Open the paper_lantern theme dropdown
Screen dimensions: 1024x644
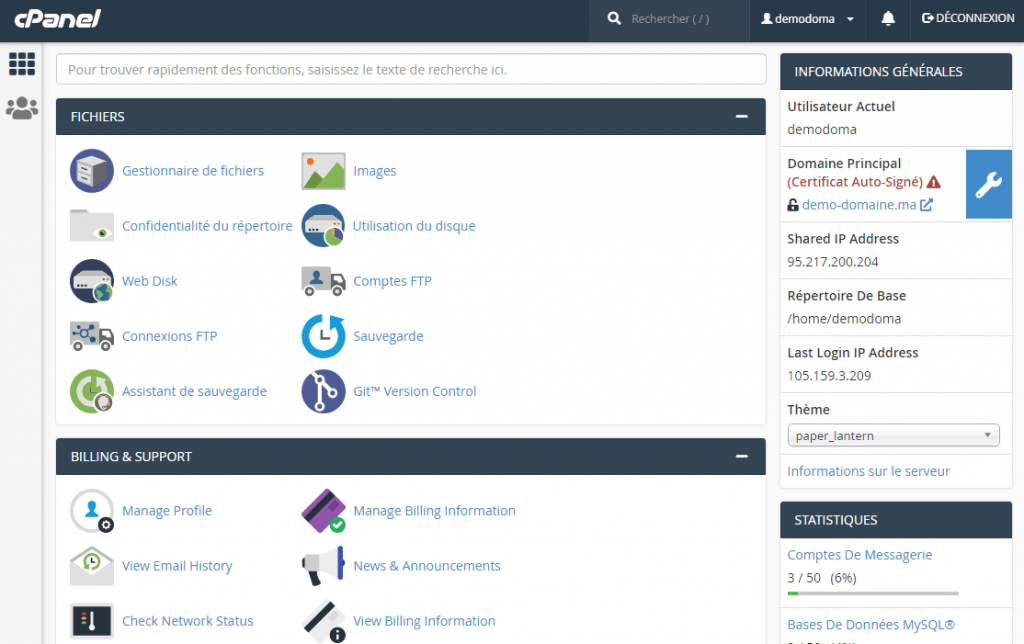pos(892,435)
